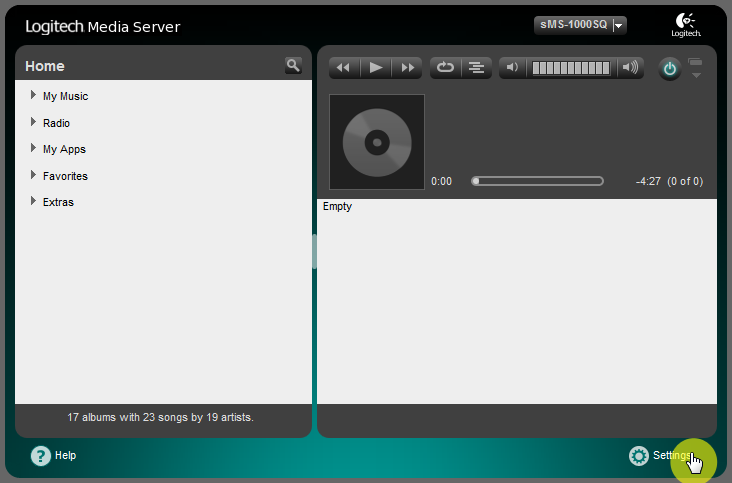Click the volume down speaker icon
This screenshot has width=732, height=483.
(512, 68)
